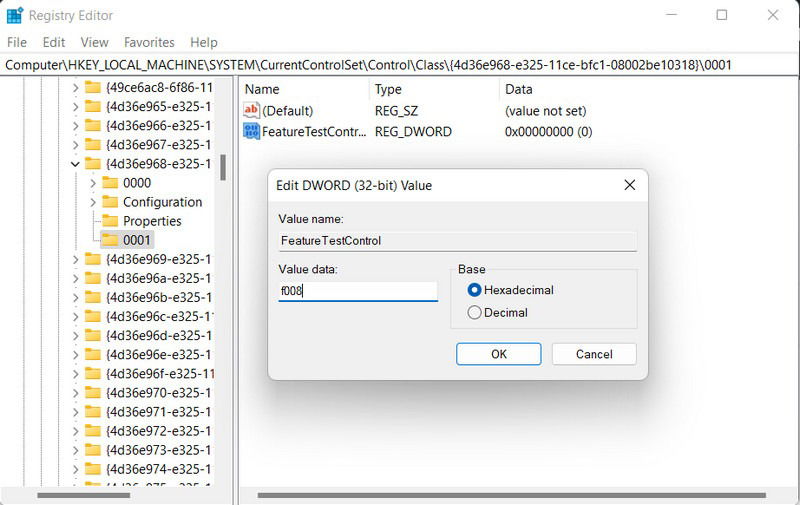
Task: Open the File menu
Action: tap(17, 42)
